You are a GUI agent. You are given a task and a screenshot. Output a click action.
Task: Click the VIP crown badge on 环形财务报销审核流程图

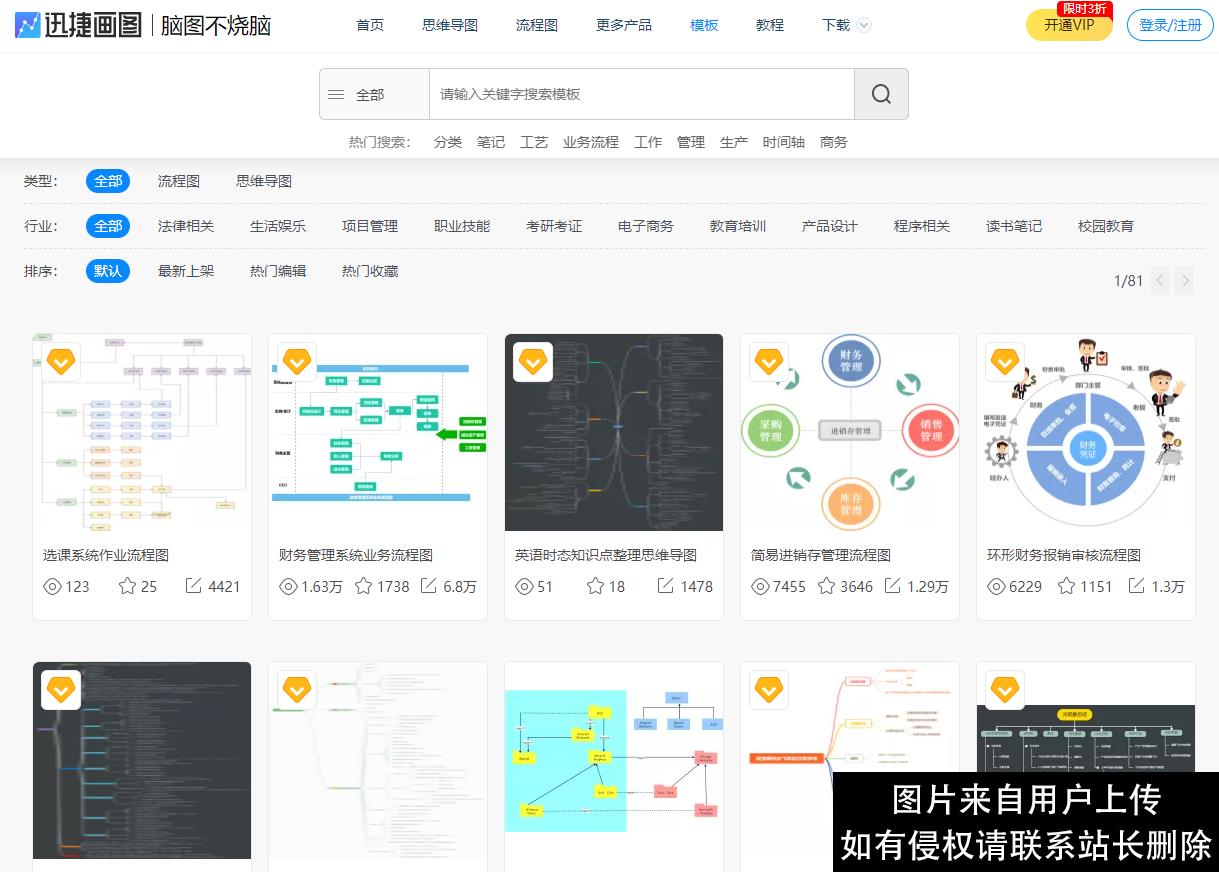pos(1004,362)
